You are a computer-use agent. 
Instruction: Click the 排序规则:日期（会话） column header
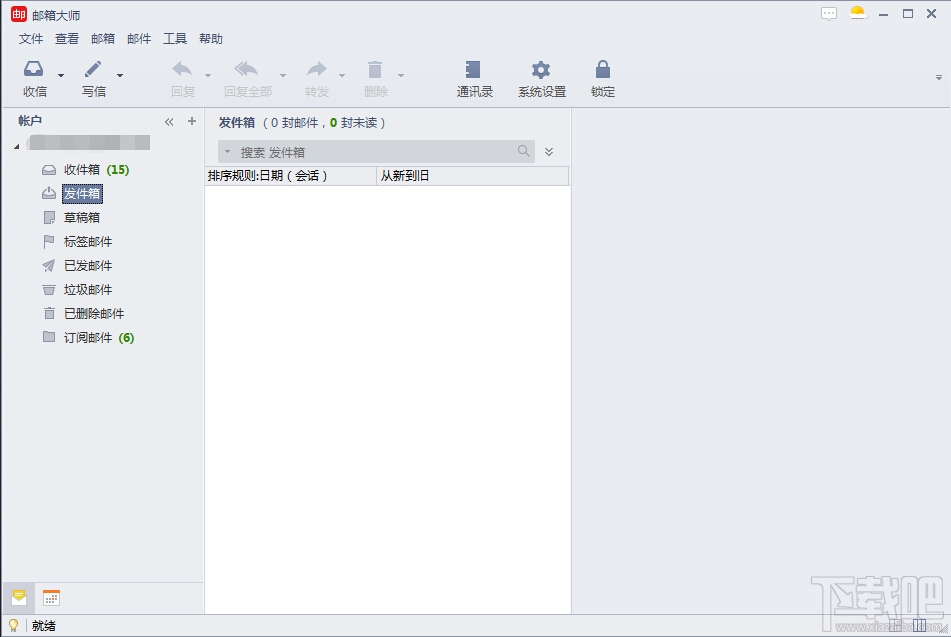[x=291, y=176]
